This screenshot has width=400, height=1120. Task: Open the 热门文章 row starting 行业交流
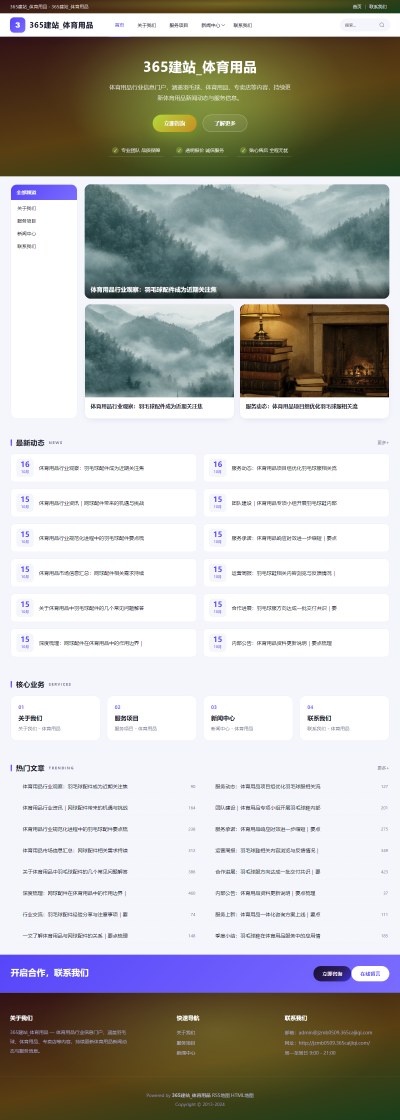pos(104,914)
